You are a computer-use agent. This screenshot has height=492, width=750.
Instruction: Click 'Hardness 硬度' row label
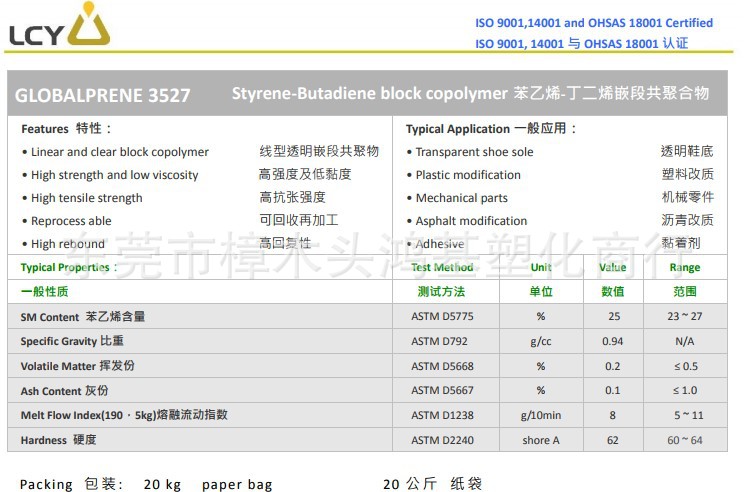(58, 440)
